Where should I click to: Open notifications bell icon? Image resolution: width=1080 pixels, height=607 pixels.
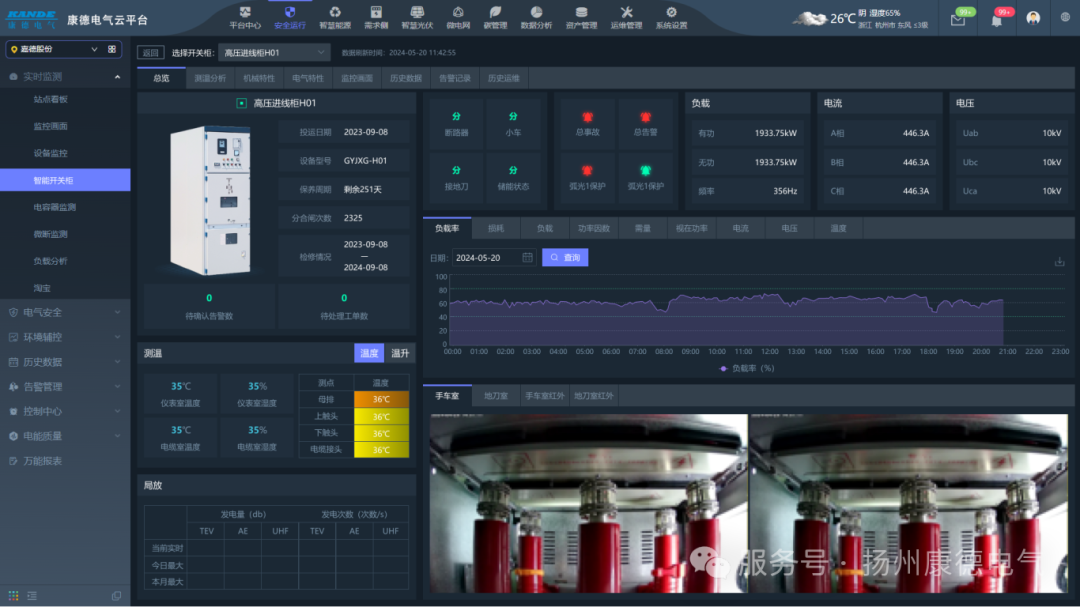(x=996, y=20)
